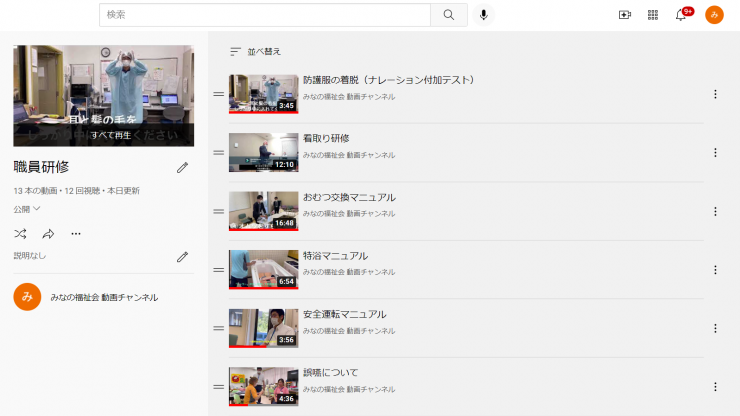The image size is (740, 416).
Task: Open options menu for 特浴マニュアル video
Action: coord(715,270)
